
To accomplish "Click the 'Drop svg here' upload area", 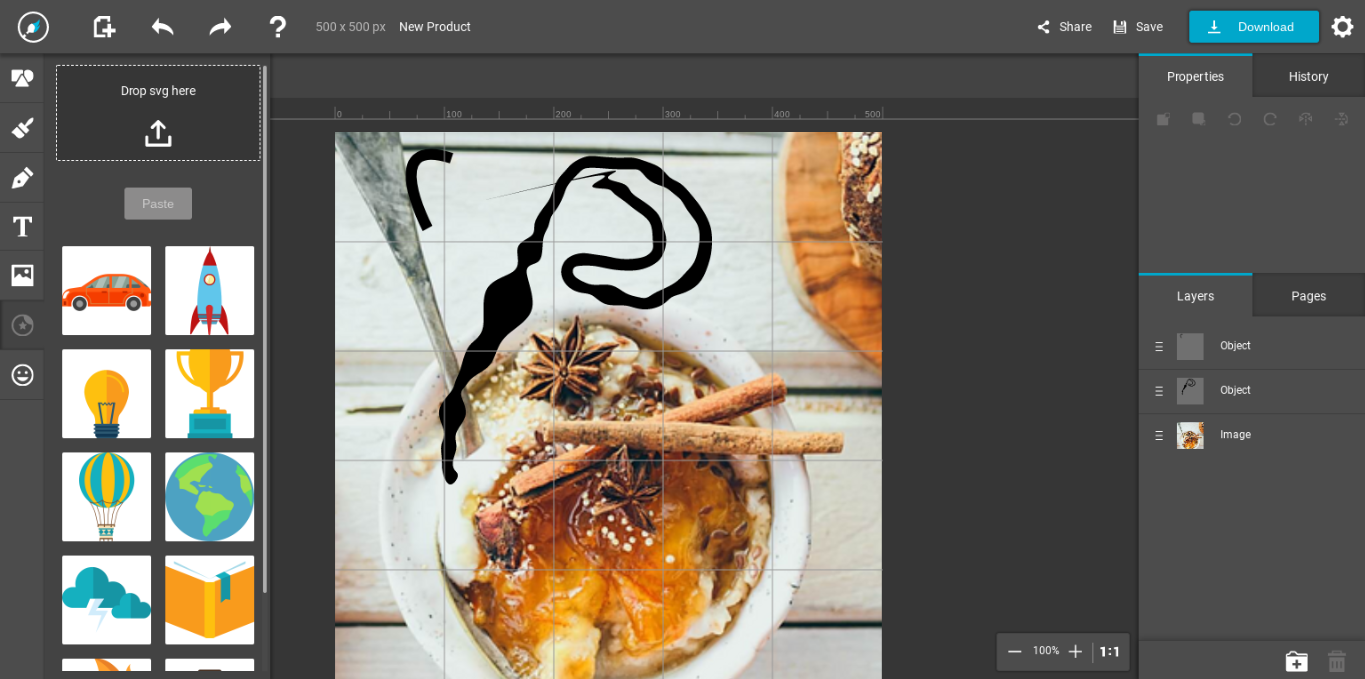I will point(158,113).
